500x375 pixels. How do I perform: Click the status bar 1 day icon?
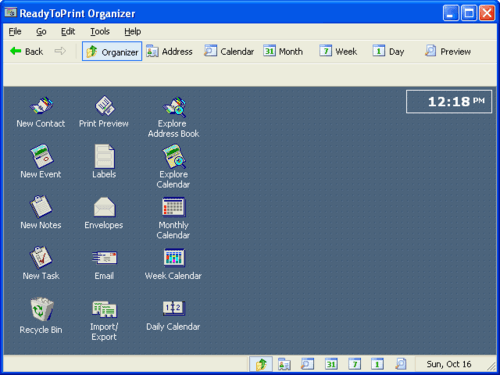coord(377,364)
